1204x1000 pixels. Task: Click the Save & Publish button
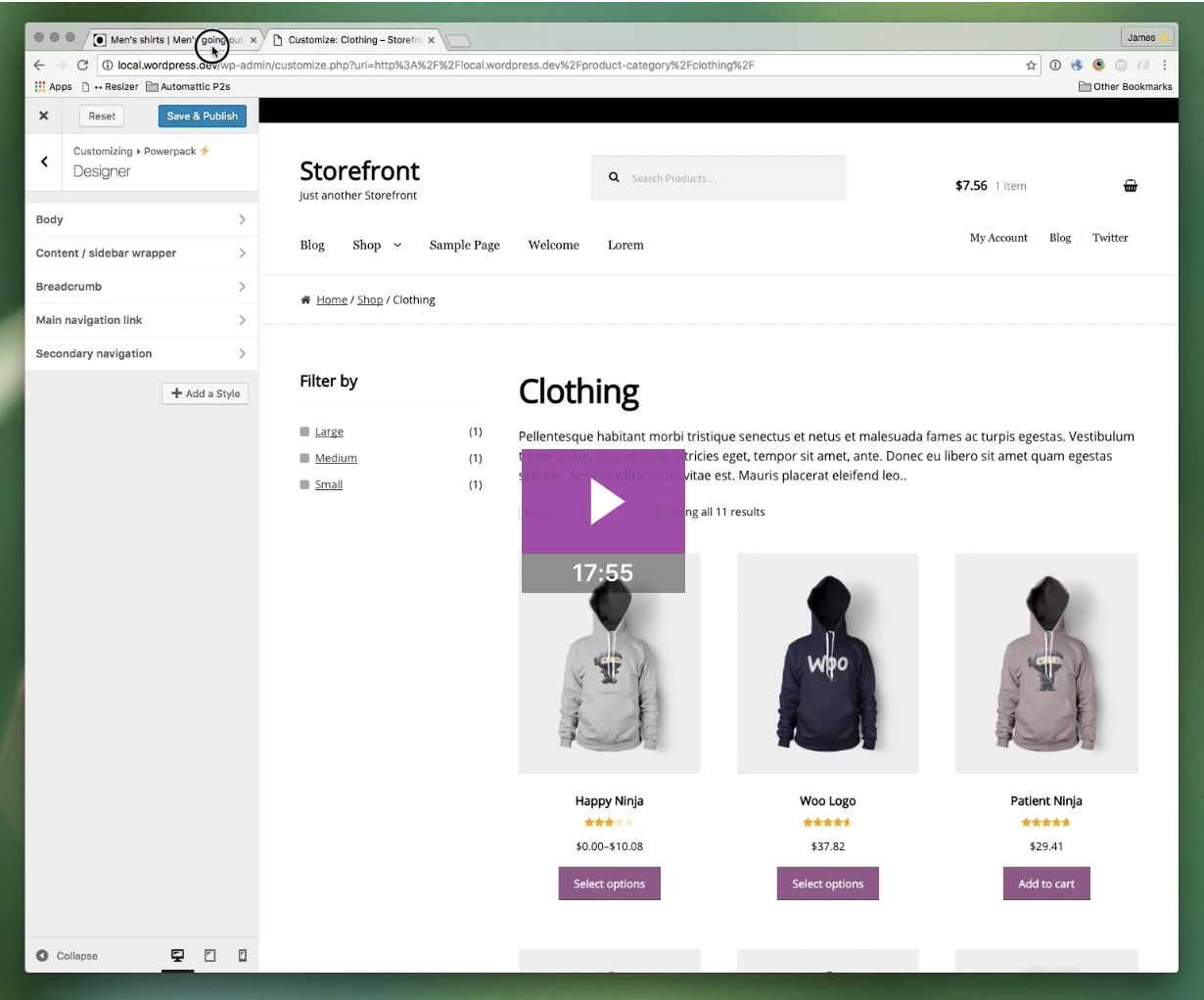pyautogui.click(x=203, y=115)
